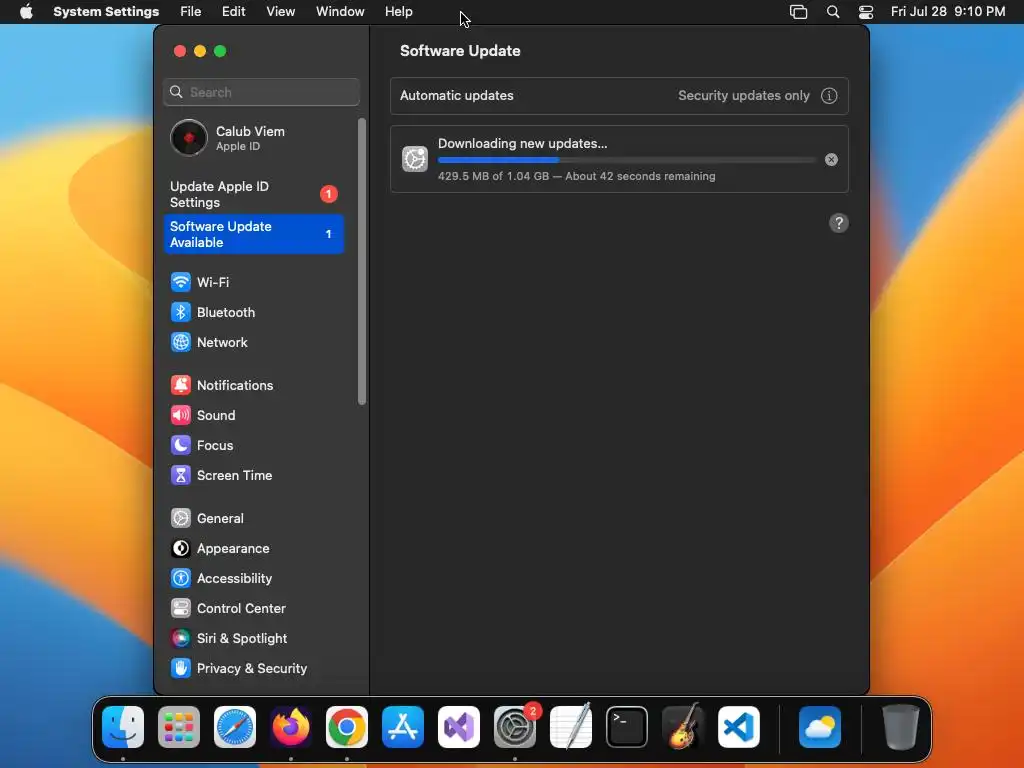Open the Window menu
Image resolution: width=1024 pixels, height=768 pixels.
pos(340,12)
